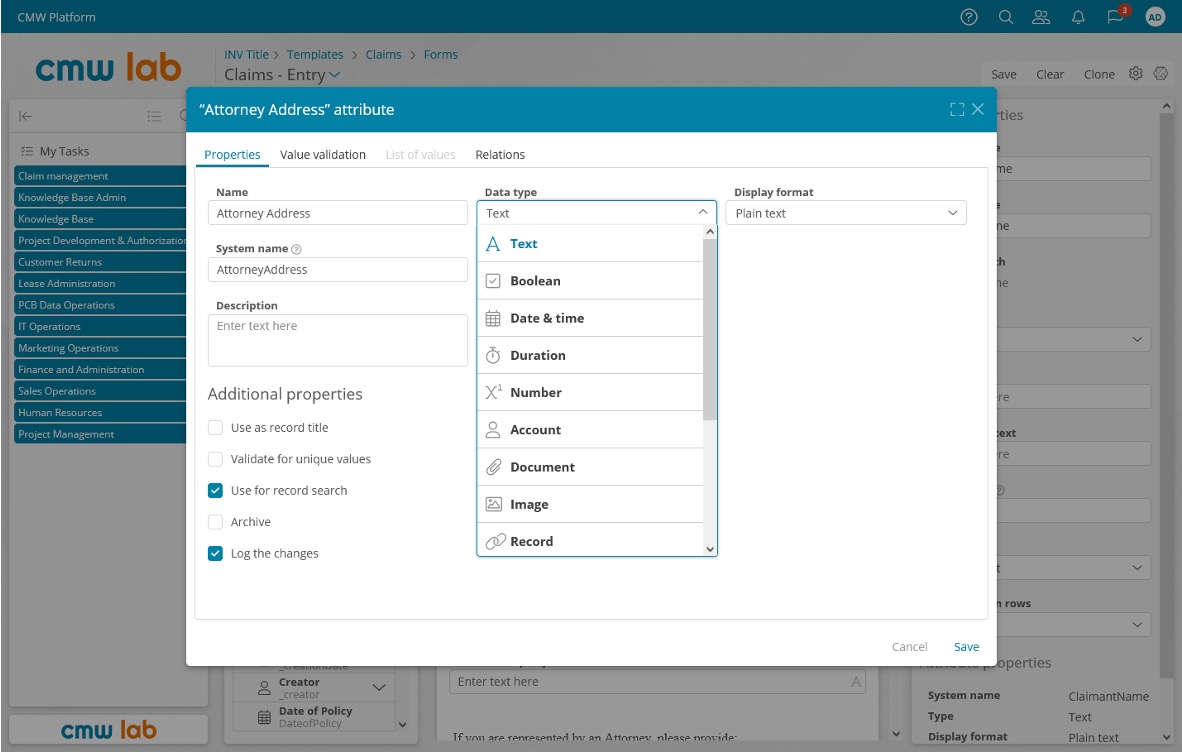
Task: Collapse the Data type dropdown
Action: tap(703, 212)
